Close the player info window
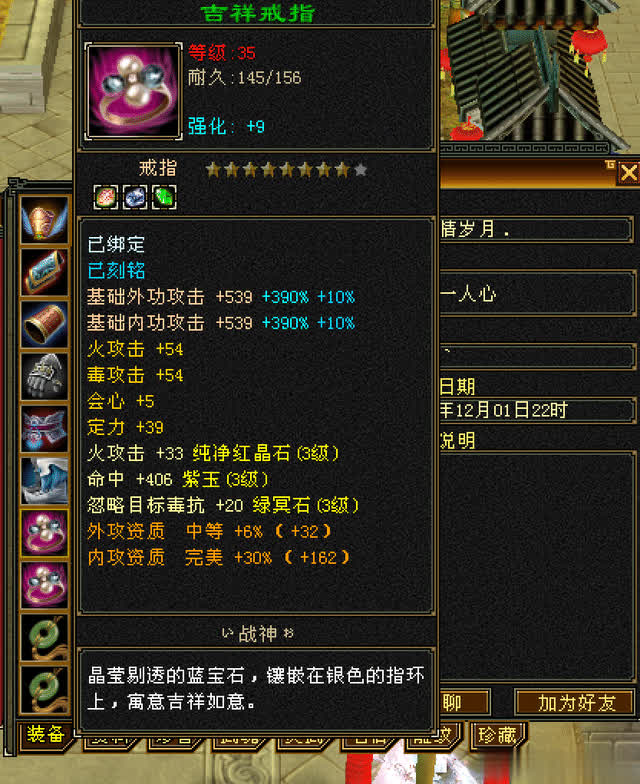This screenshot has height=784, width=640. [x=628, y=174]
